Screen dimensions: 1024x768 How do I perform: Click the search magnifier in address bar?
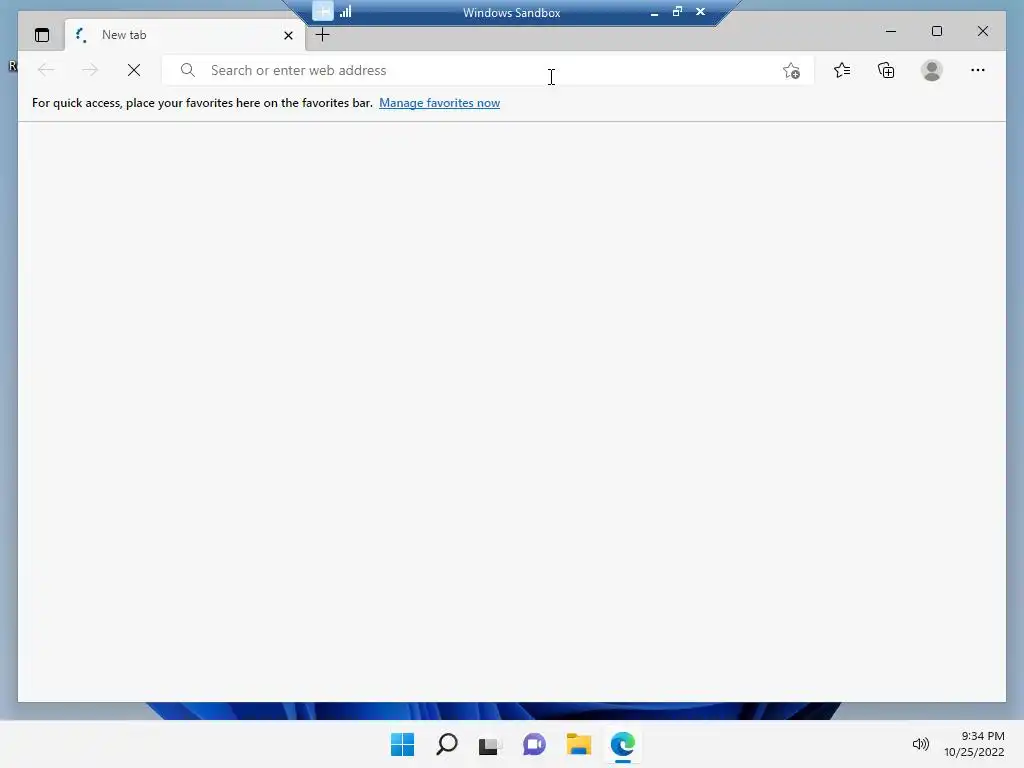pyautogui.click(x=187, y=70)
